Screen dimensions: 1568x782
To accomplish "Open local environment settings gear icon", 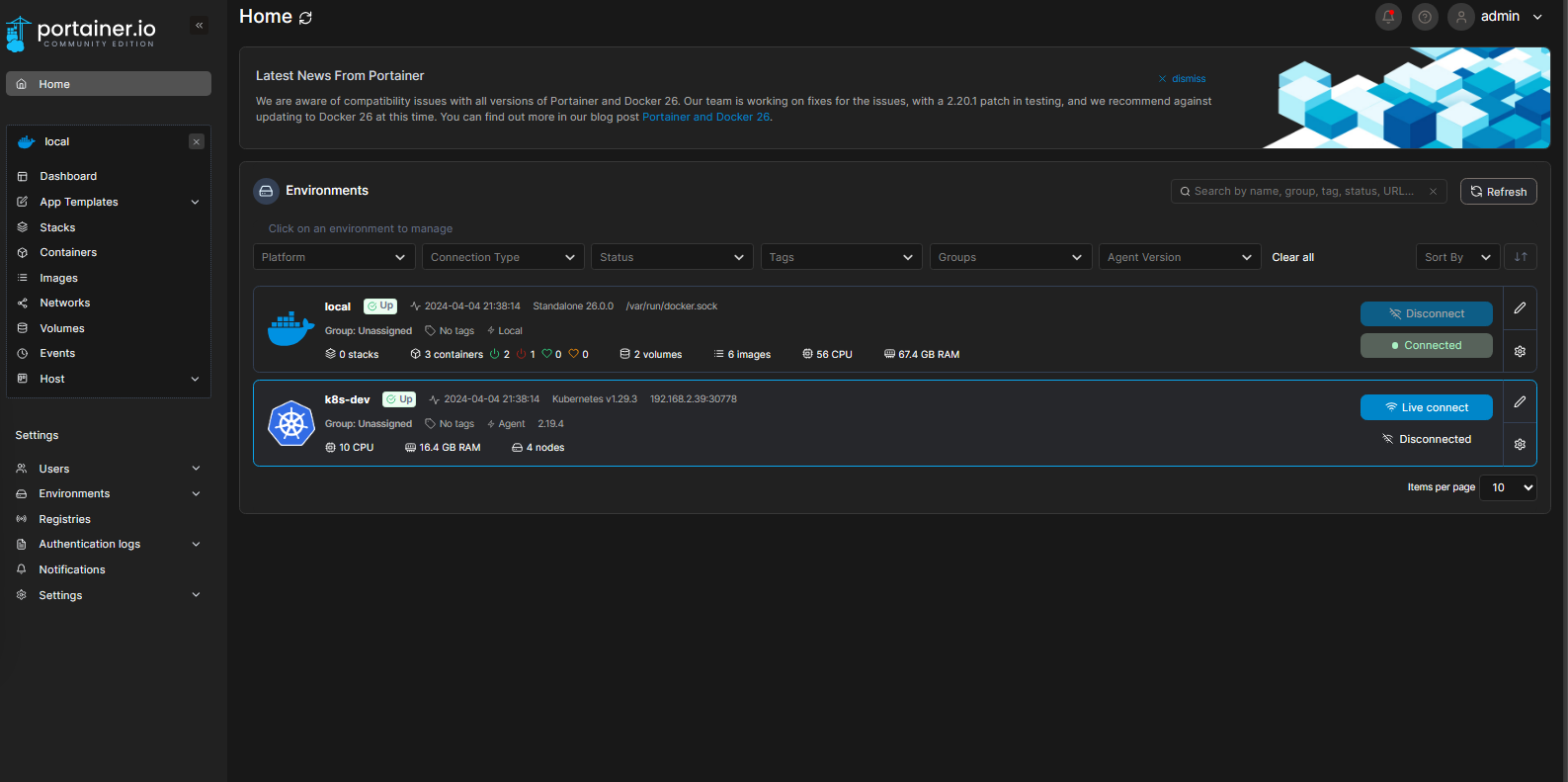I will tap(1520, 351).
